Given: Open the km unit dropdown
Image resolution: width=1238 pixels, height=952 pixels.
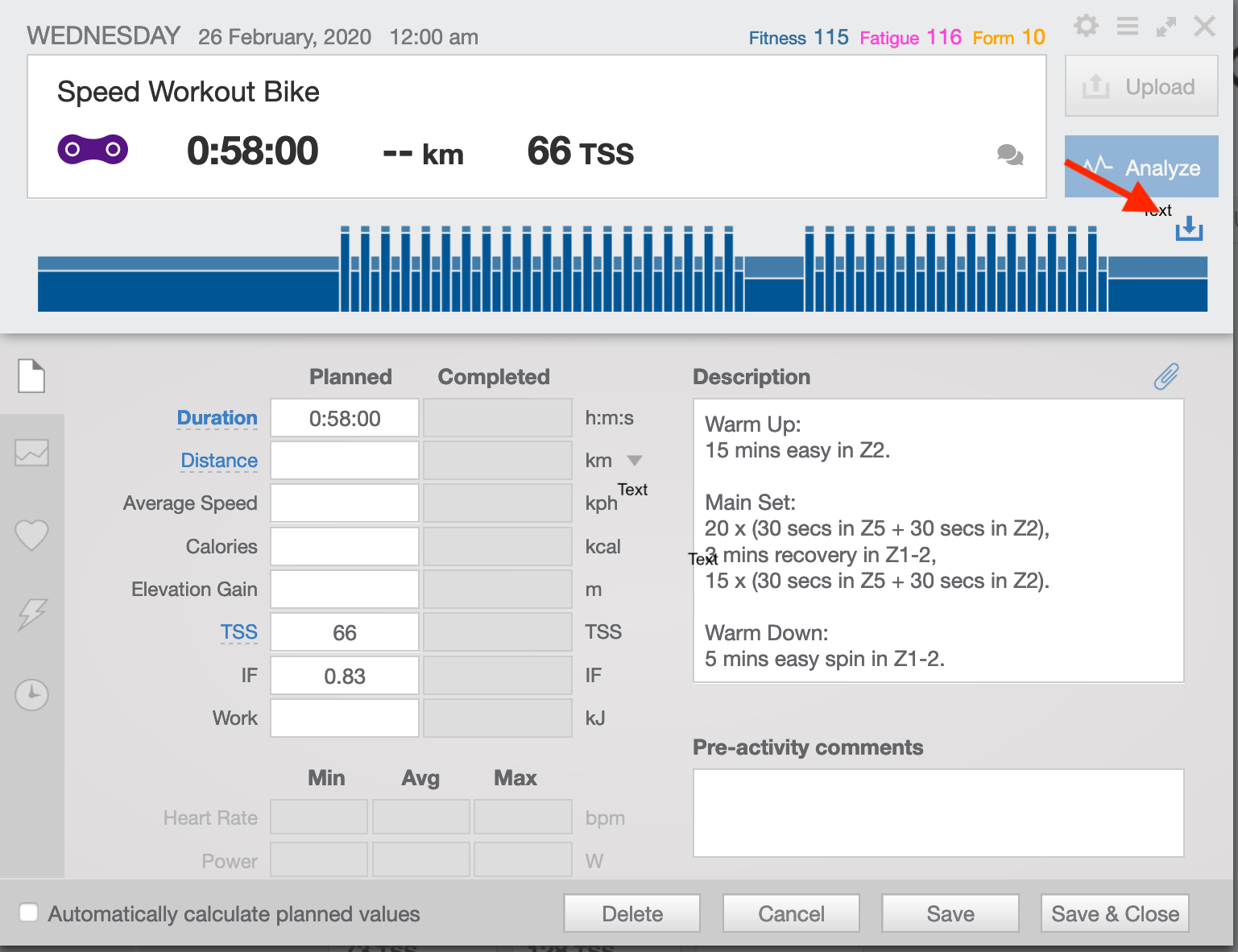Looking at the screenshot, I should pos(635,460).
